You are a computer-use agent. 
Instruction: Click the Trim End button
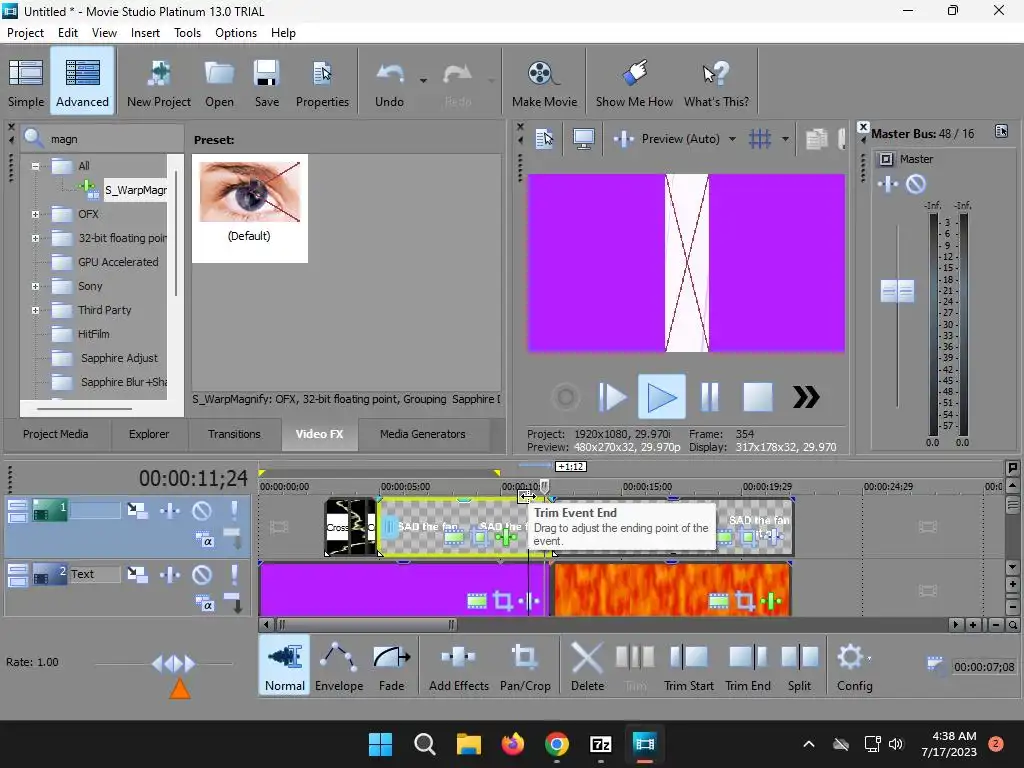(748, 665)
